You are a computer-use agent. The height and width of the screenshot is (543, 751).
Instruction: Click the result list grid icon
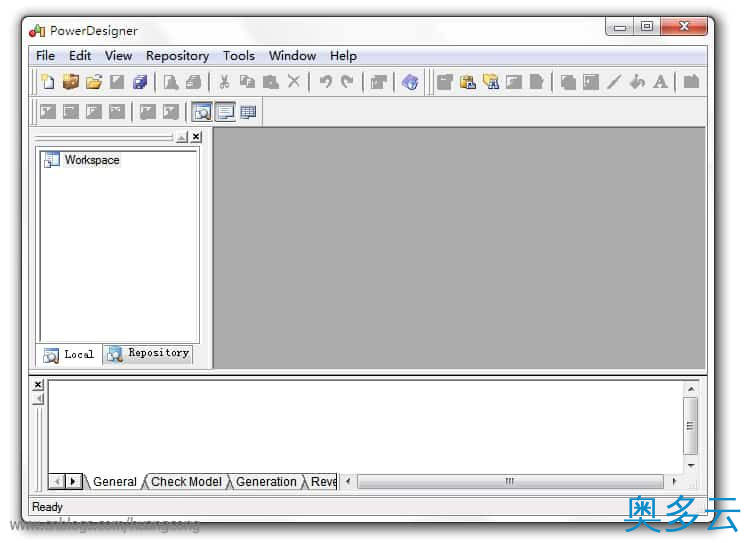pyautogui.click(x=248, y=112)
